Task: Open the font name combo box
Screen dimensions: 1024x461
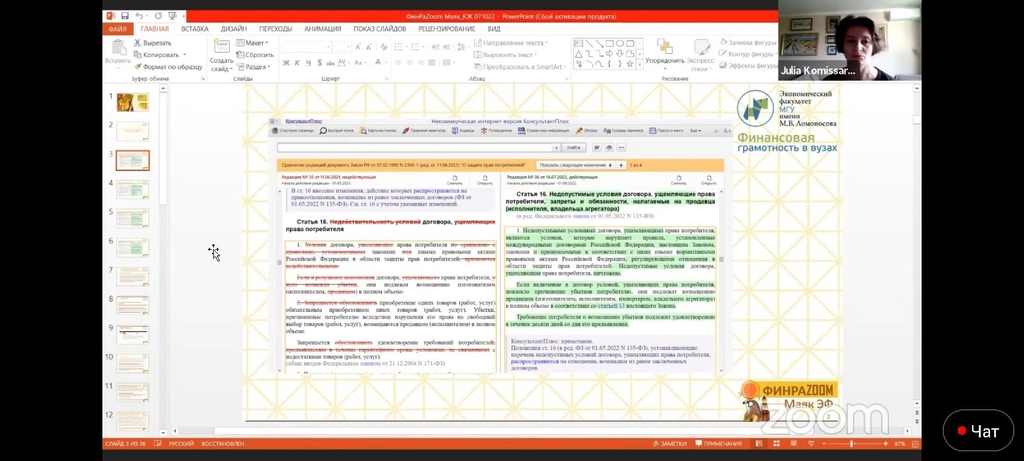Action: [x=305, y=47]
